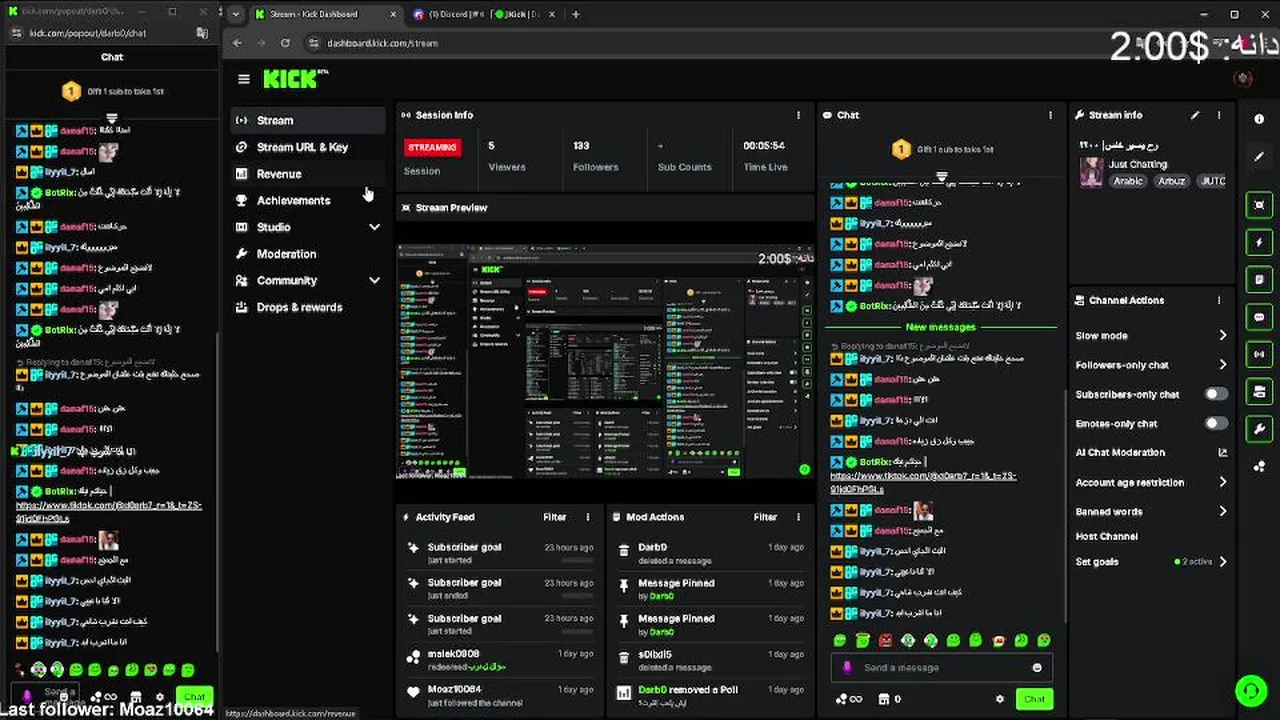
Task: Click the New messages divider in chat
Action: (940, 327)
